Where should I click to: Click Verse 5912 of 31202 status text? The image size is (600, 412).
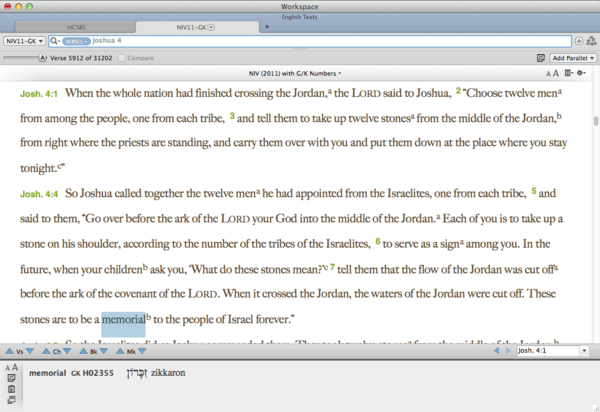(81, 58)
